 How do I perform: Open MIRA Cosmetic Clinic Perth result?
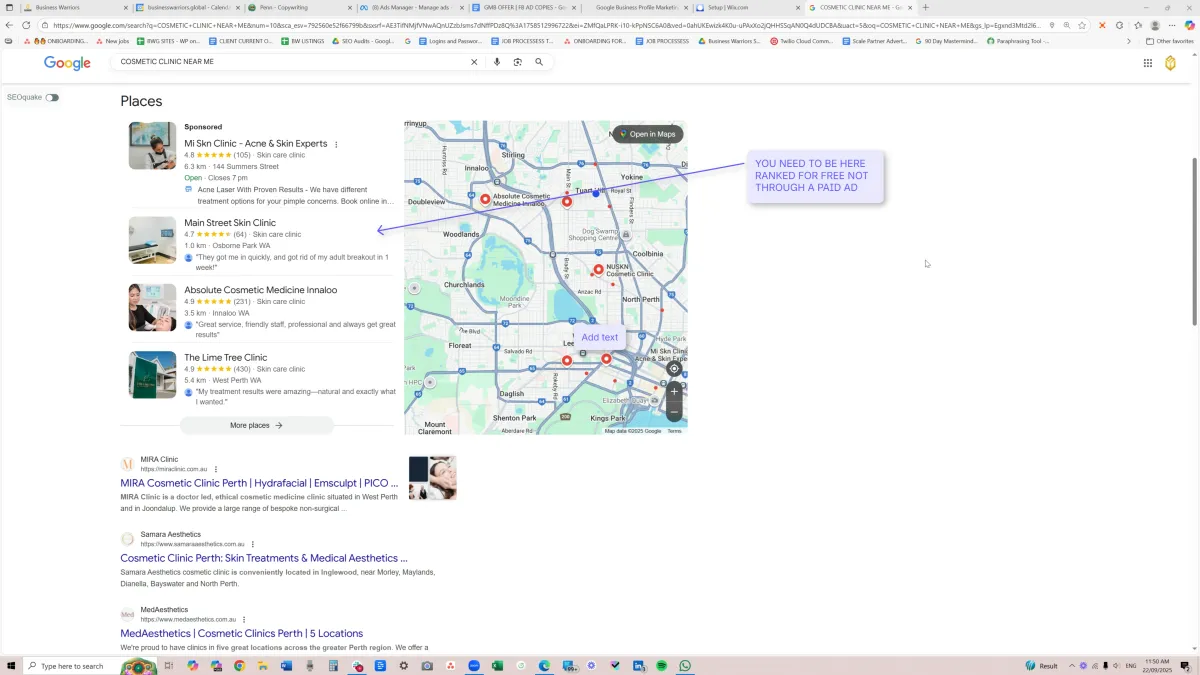pos(259,483)
